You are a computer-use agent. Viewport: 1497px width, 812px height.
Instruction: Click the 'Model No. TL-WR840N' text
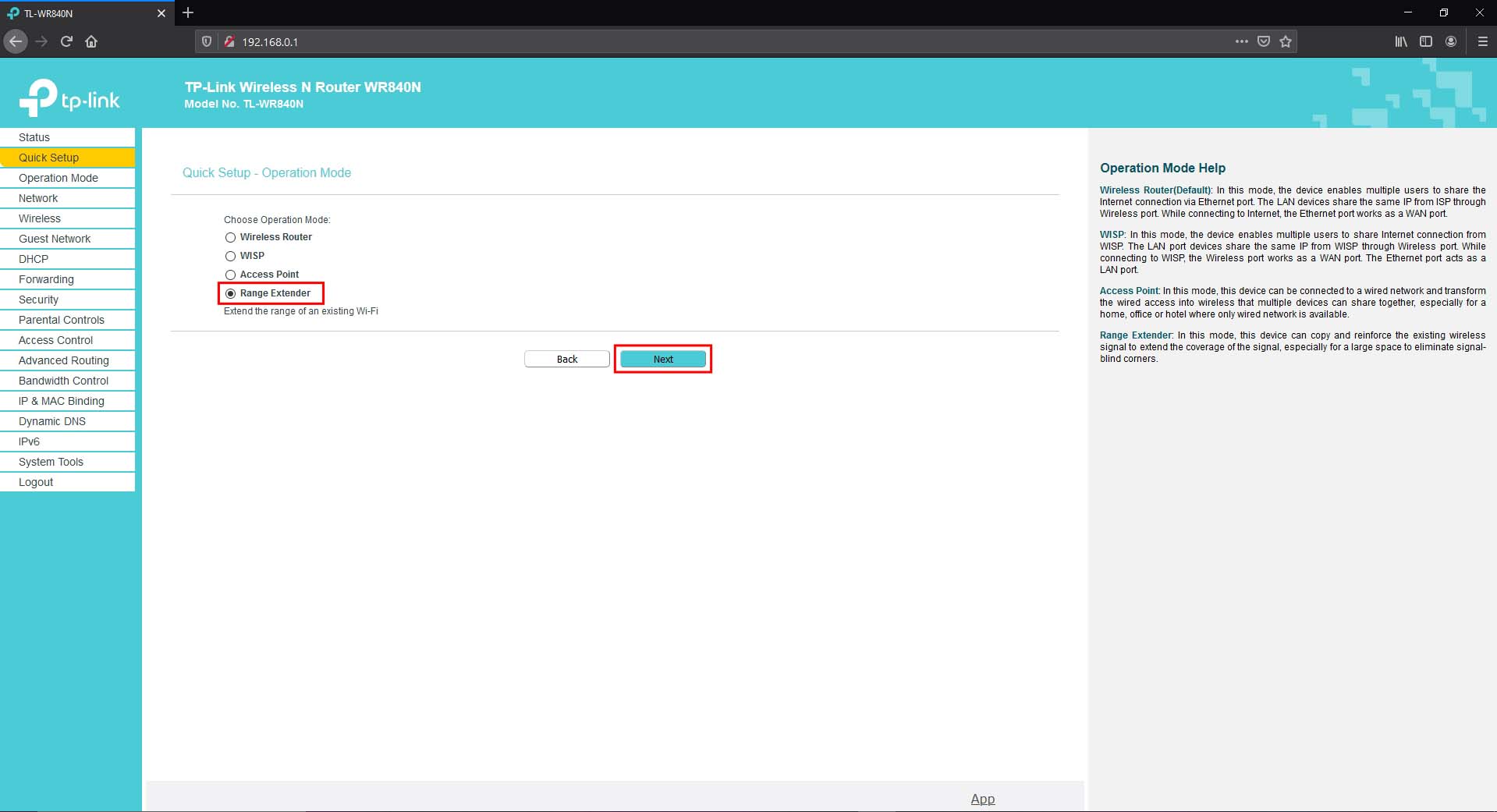(x=244, y=104)
